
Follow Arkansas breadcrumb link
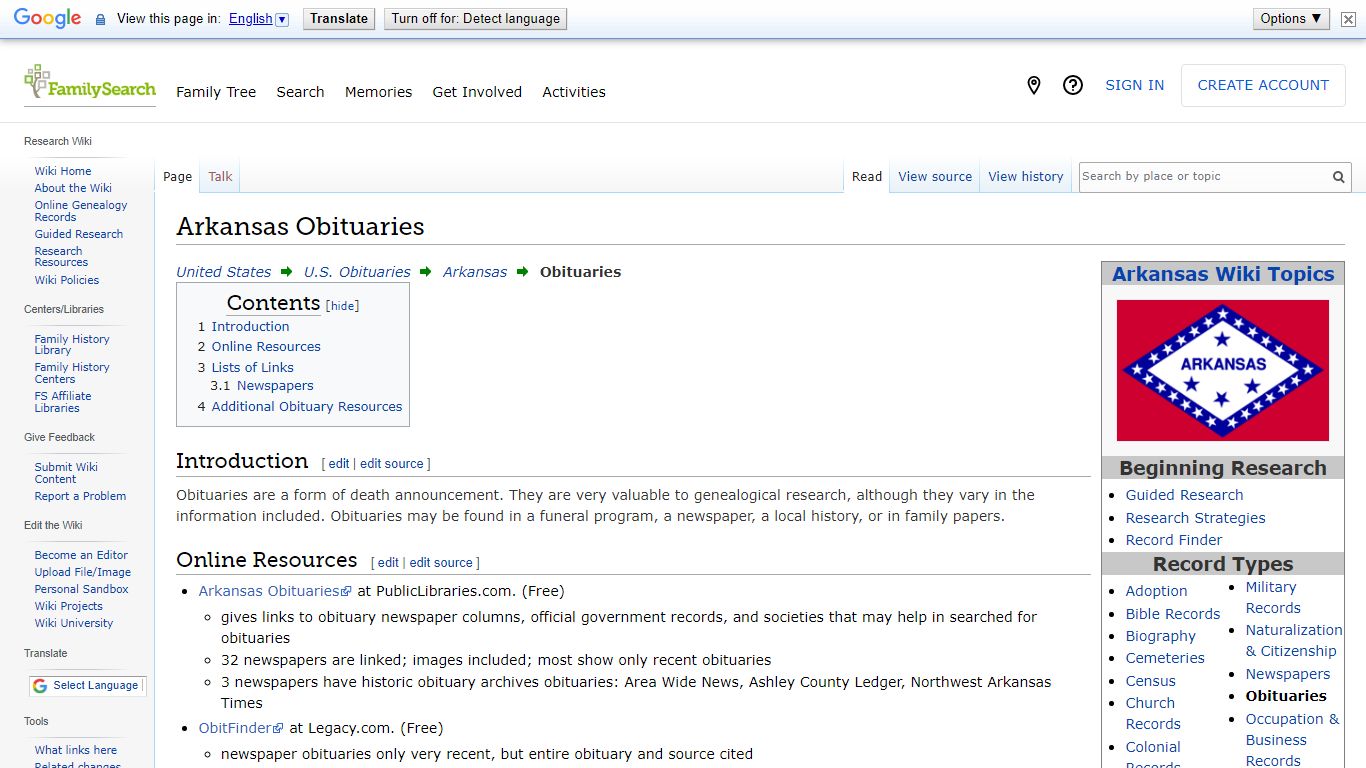[475, 272]
